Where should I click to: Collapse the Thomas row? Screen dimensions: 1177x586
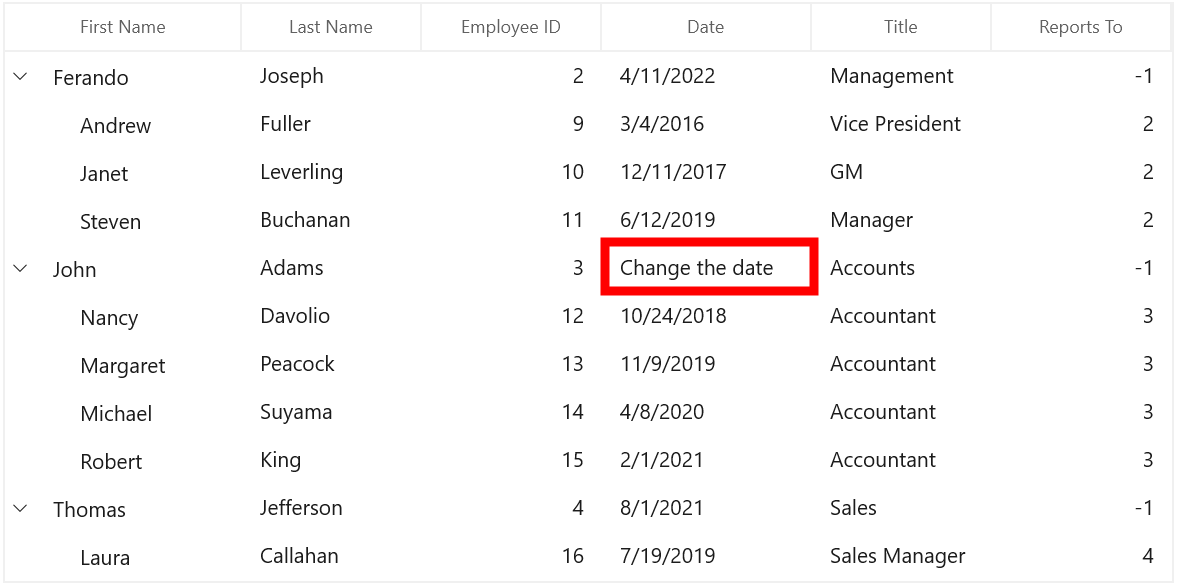20,509
